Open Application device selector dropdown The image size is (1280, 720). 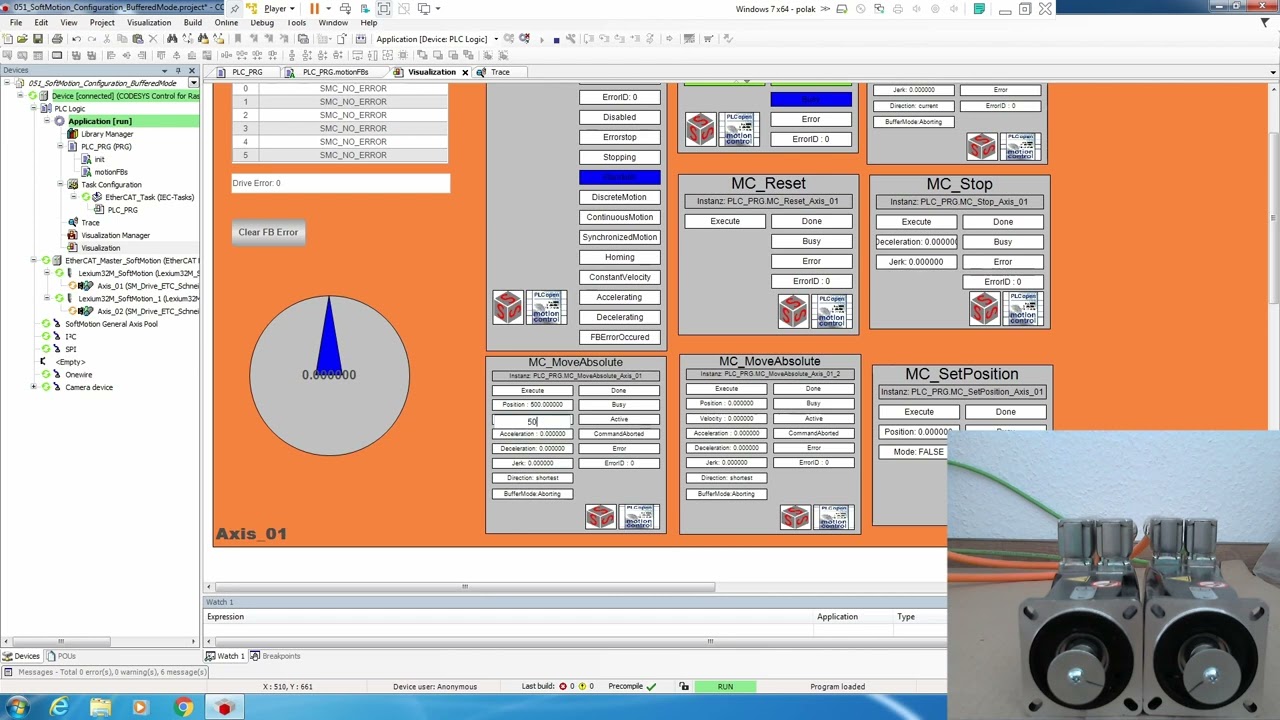(496, 39)
